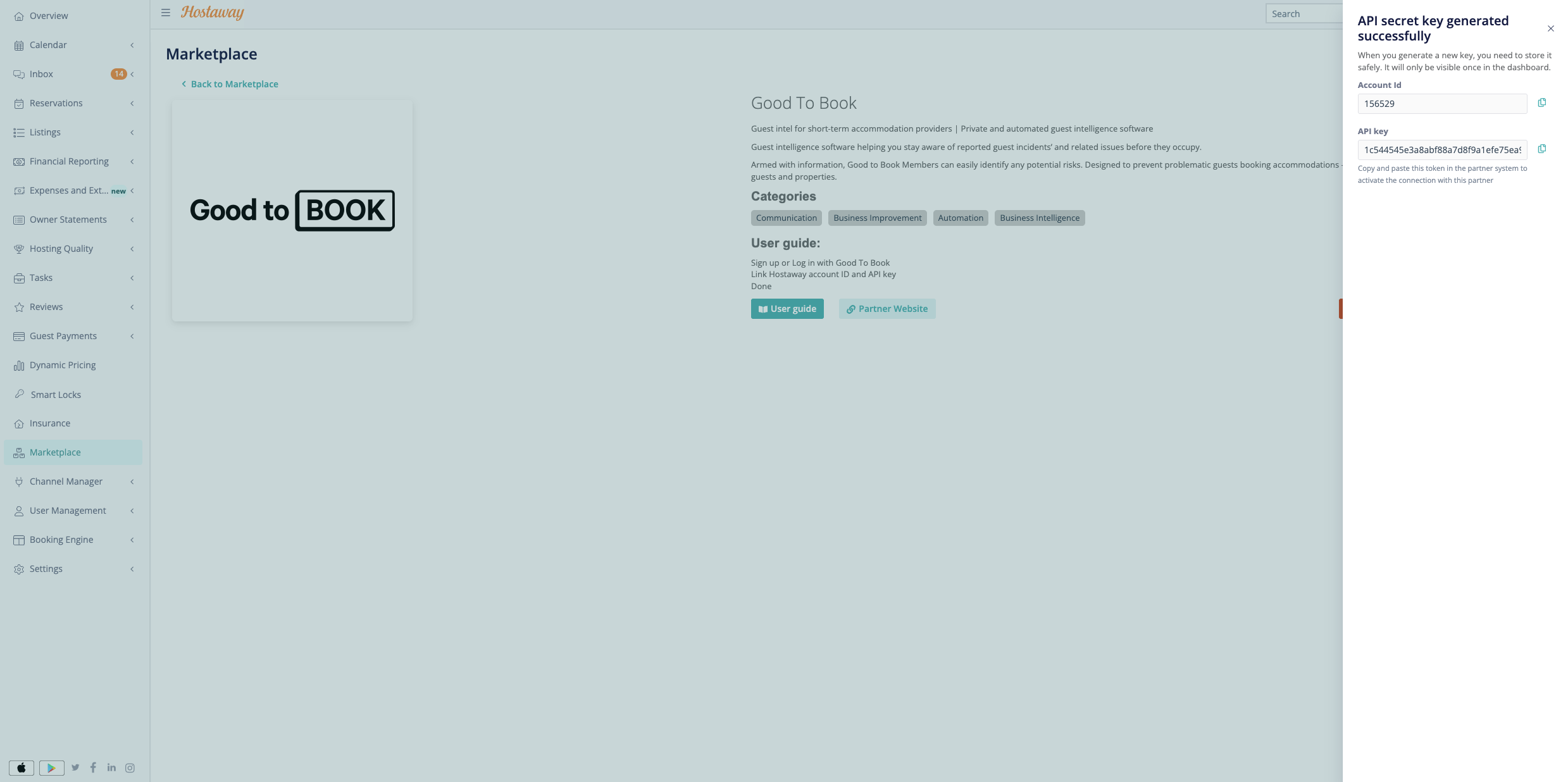Focus the Search field
Viewport: 1568px width, 782px height.
point(1304,13)
